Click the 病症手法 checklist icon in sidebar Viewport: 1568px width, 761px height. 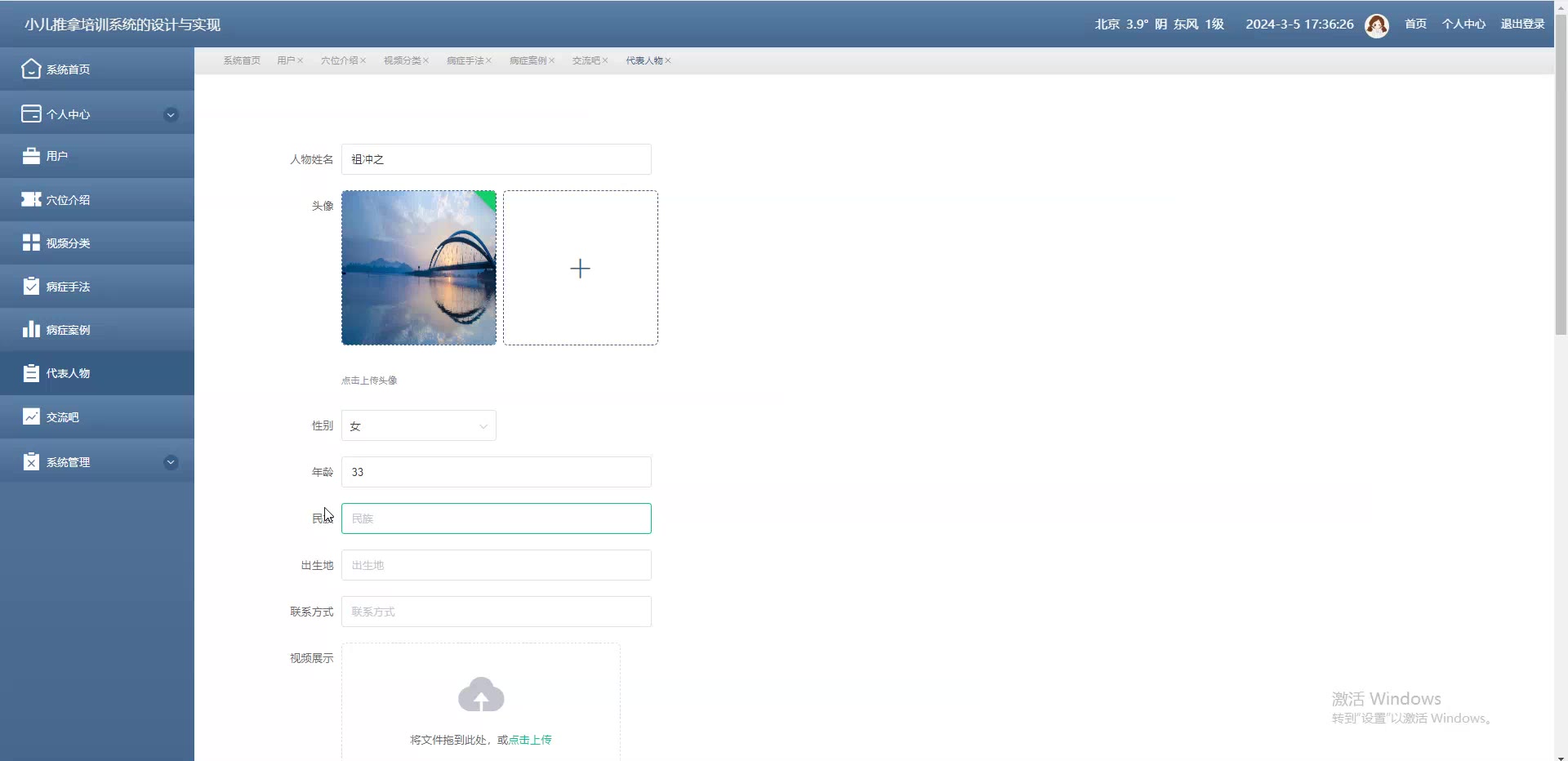pyautogui.click(x=31, y=286)
